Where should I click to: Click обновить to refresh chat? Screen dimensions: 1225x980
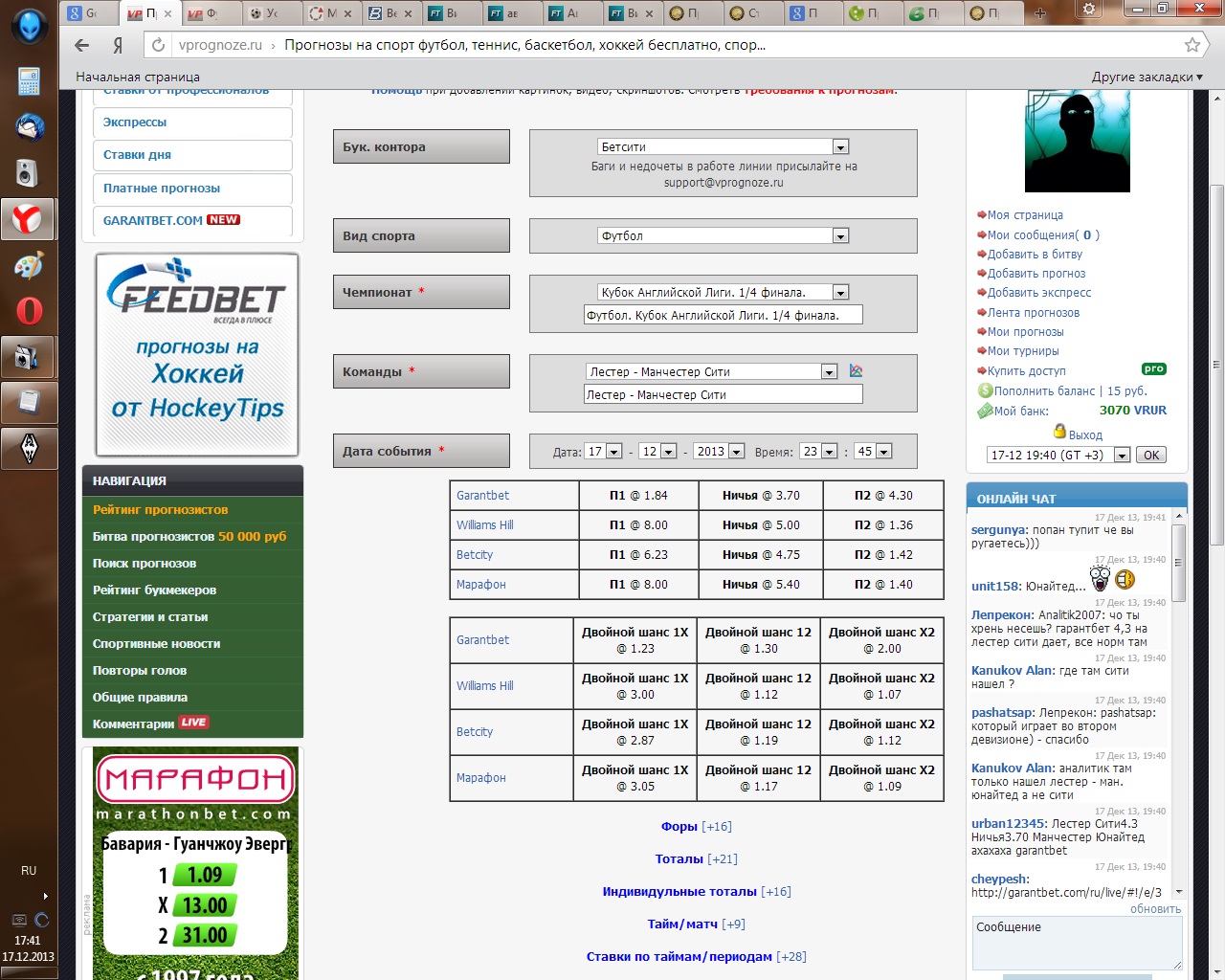pyautogui.click(x=1155, y=909)
